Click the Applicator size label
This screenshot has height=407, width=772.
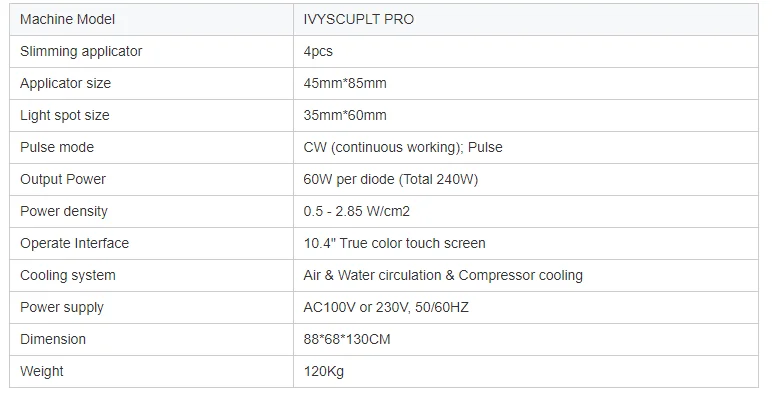[x=65, y=83]
